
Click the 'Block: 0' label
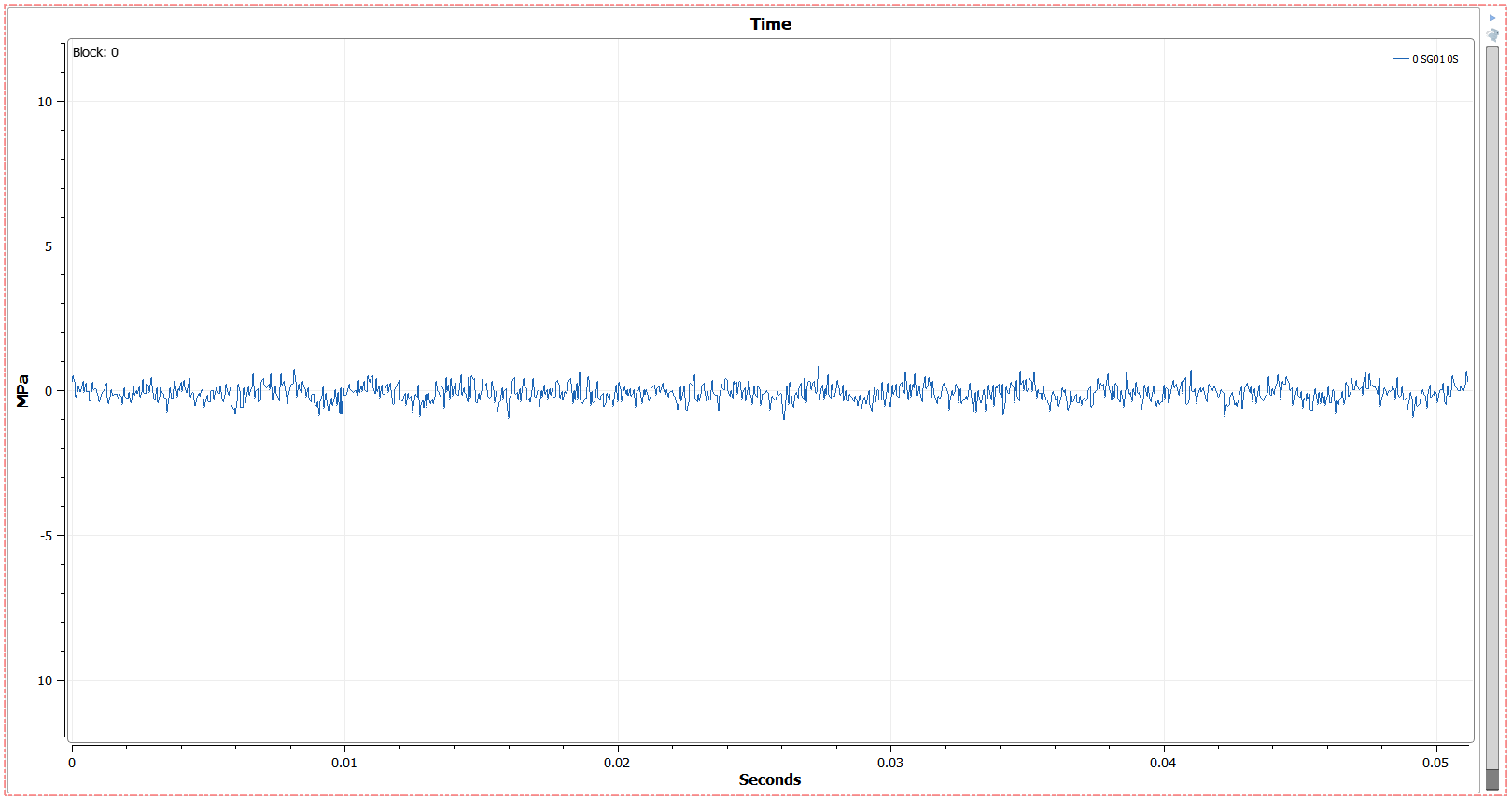95,52
